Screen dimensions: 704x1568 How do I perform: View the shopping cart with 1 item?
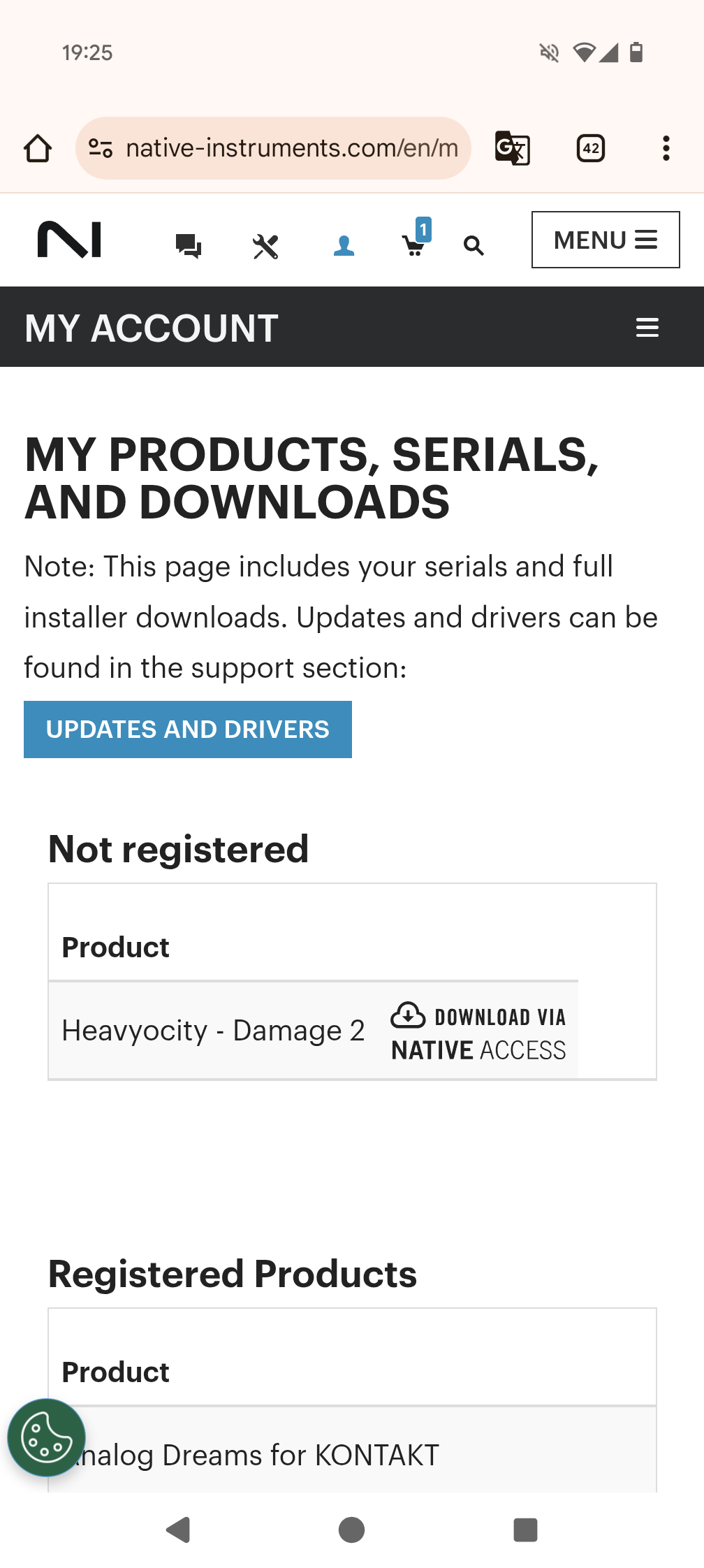[416, 239]
